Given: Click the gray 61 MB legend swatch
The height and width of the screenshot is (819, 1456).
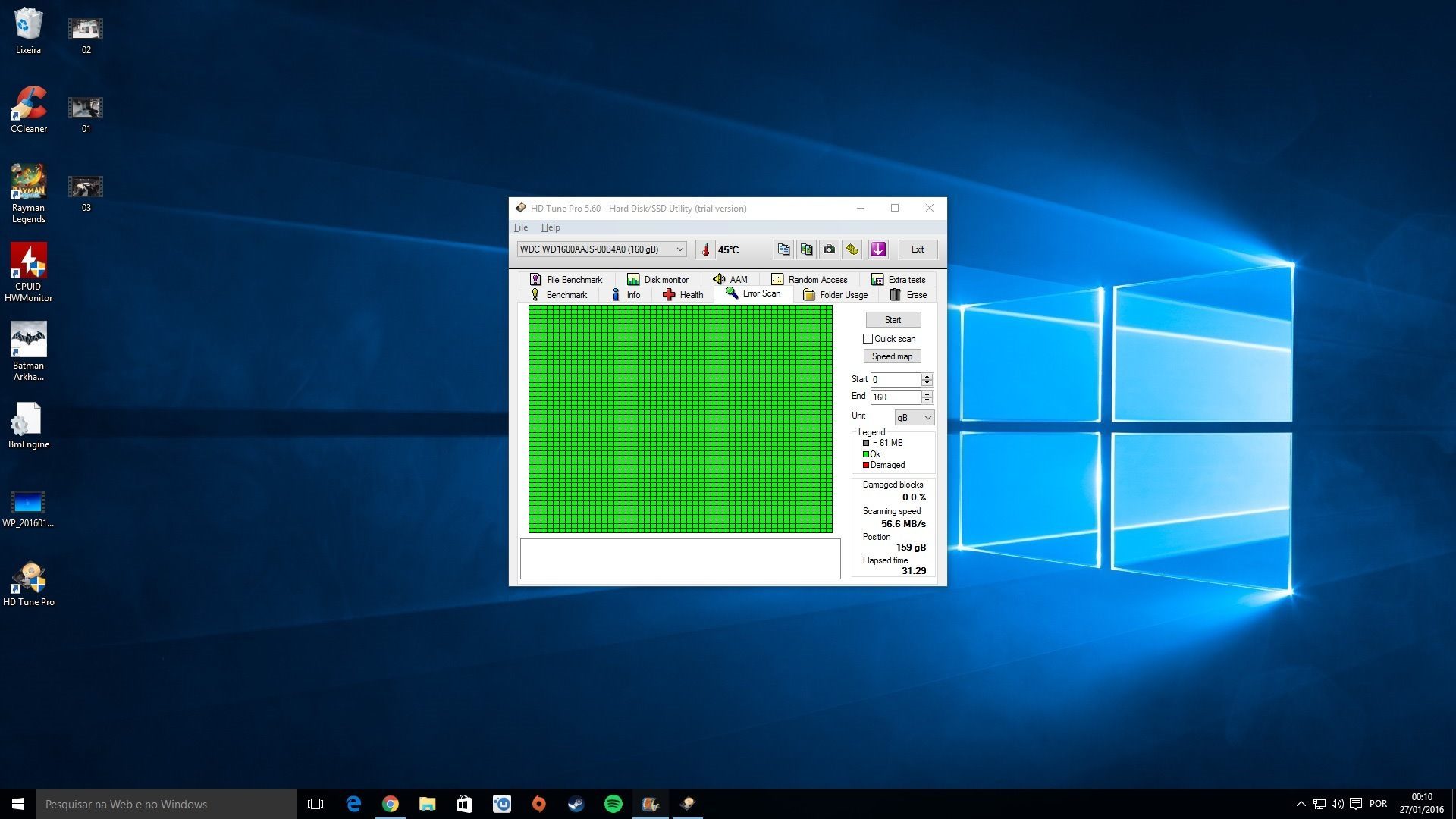Looking at the screenshot, I should (866, 443).
